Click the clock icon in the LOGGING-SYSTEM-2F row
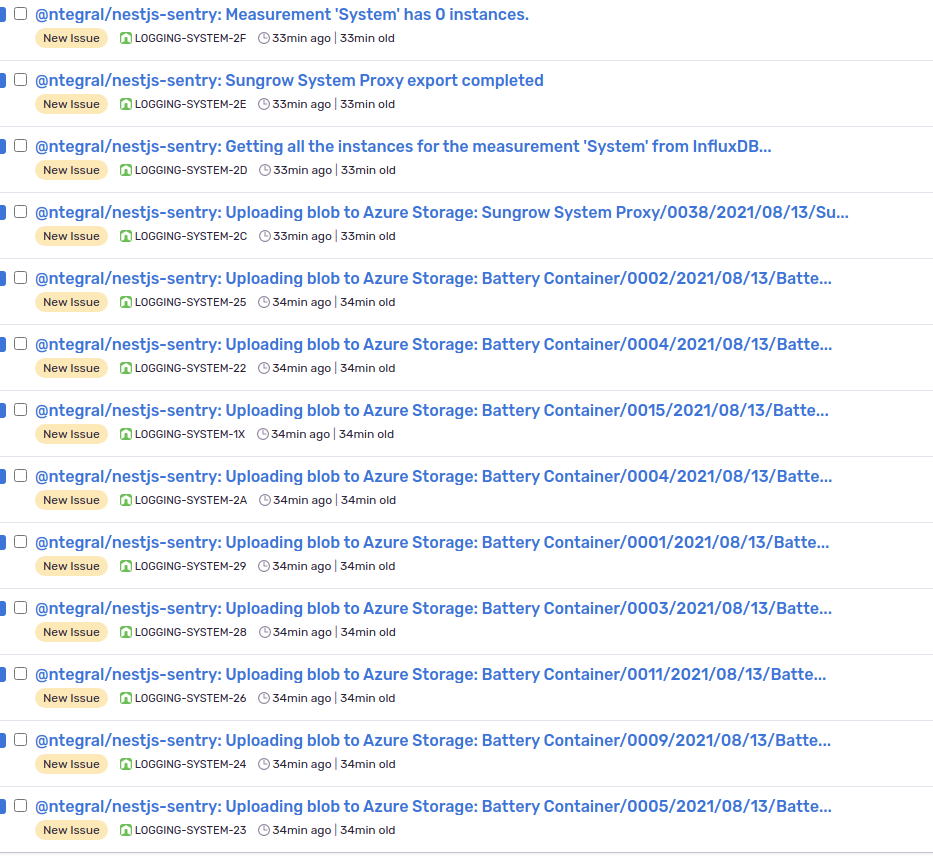The height and width of the screenshot is (858, 933). pos(264,38)
